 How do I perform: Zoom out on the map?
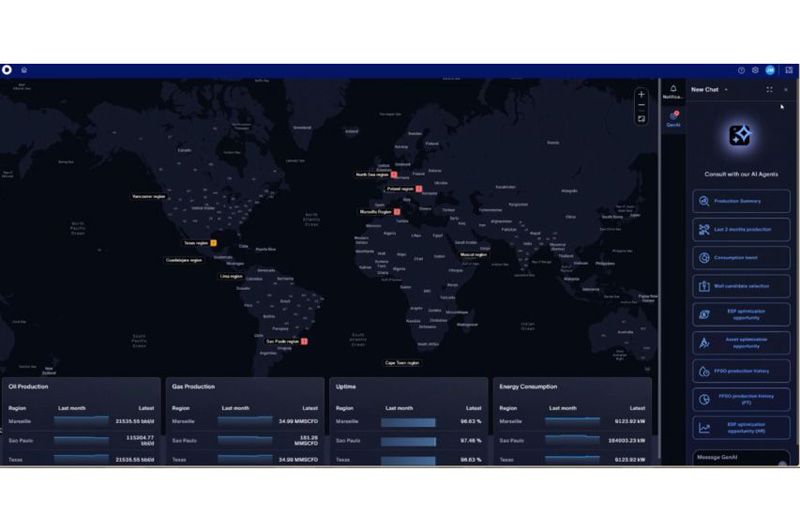[641, 106]
